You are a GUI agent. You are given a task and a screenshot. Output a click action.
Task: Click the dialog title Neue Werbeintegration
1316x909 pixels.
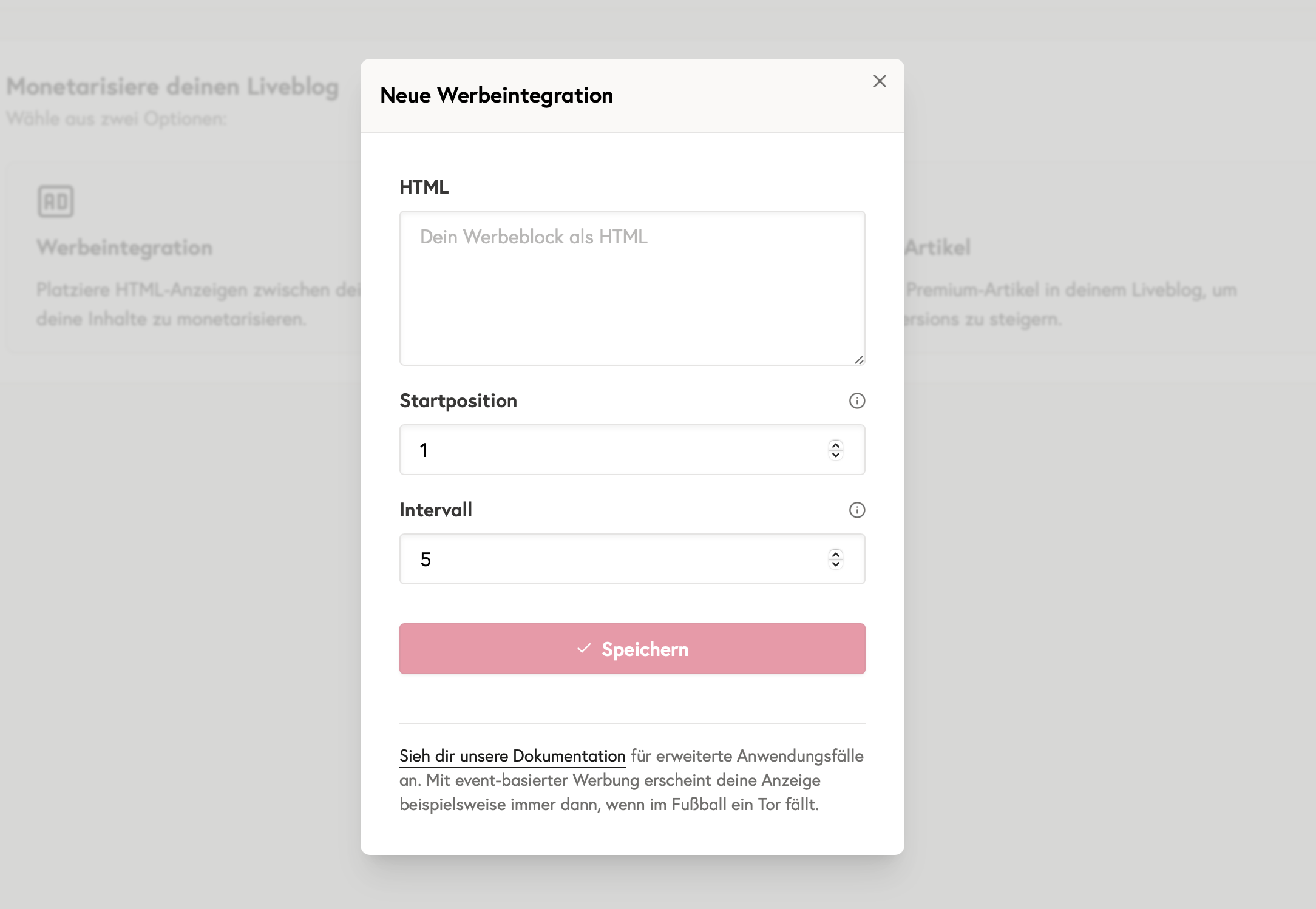(497, 95)
